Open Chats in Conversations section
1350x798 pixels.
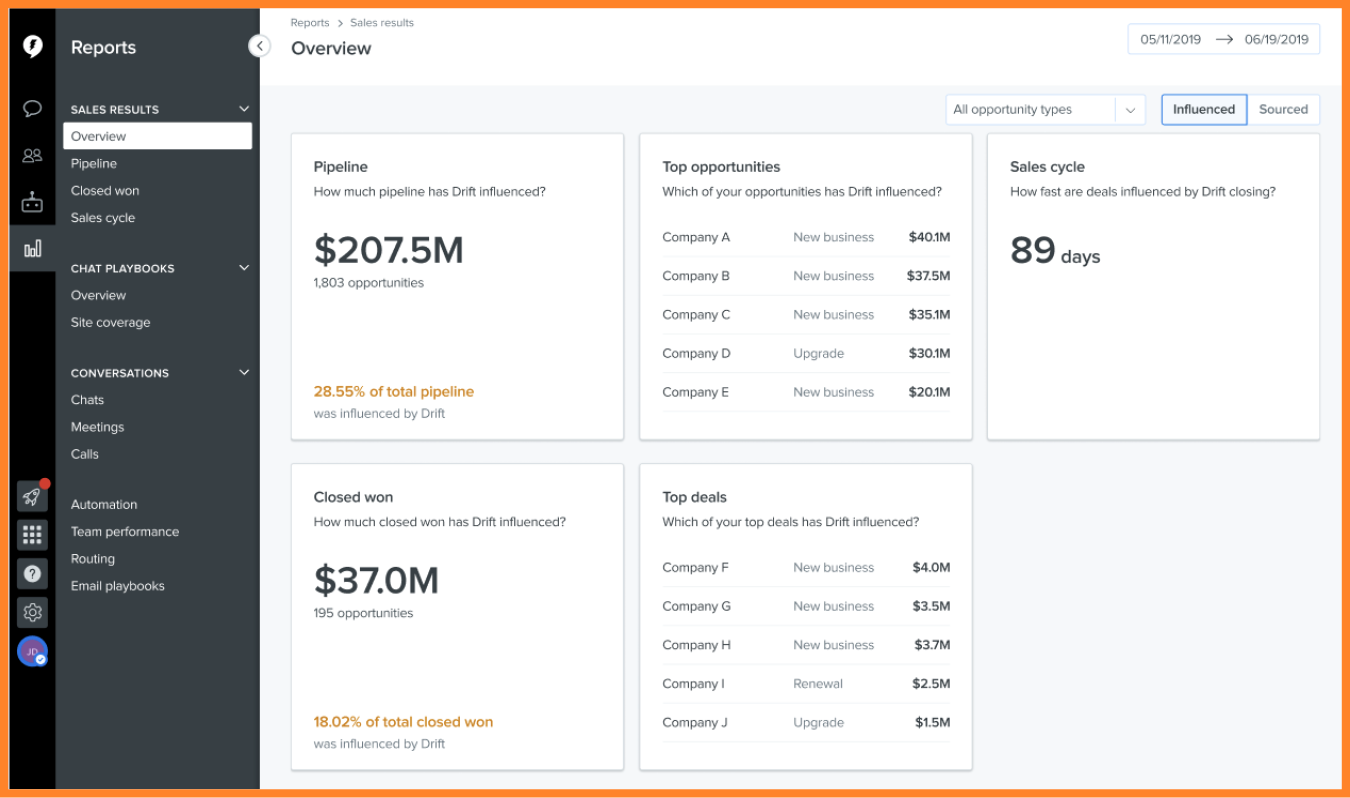(x=87, y=400)
